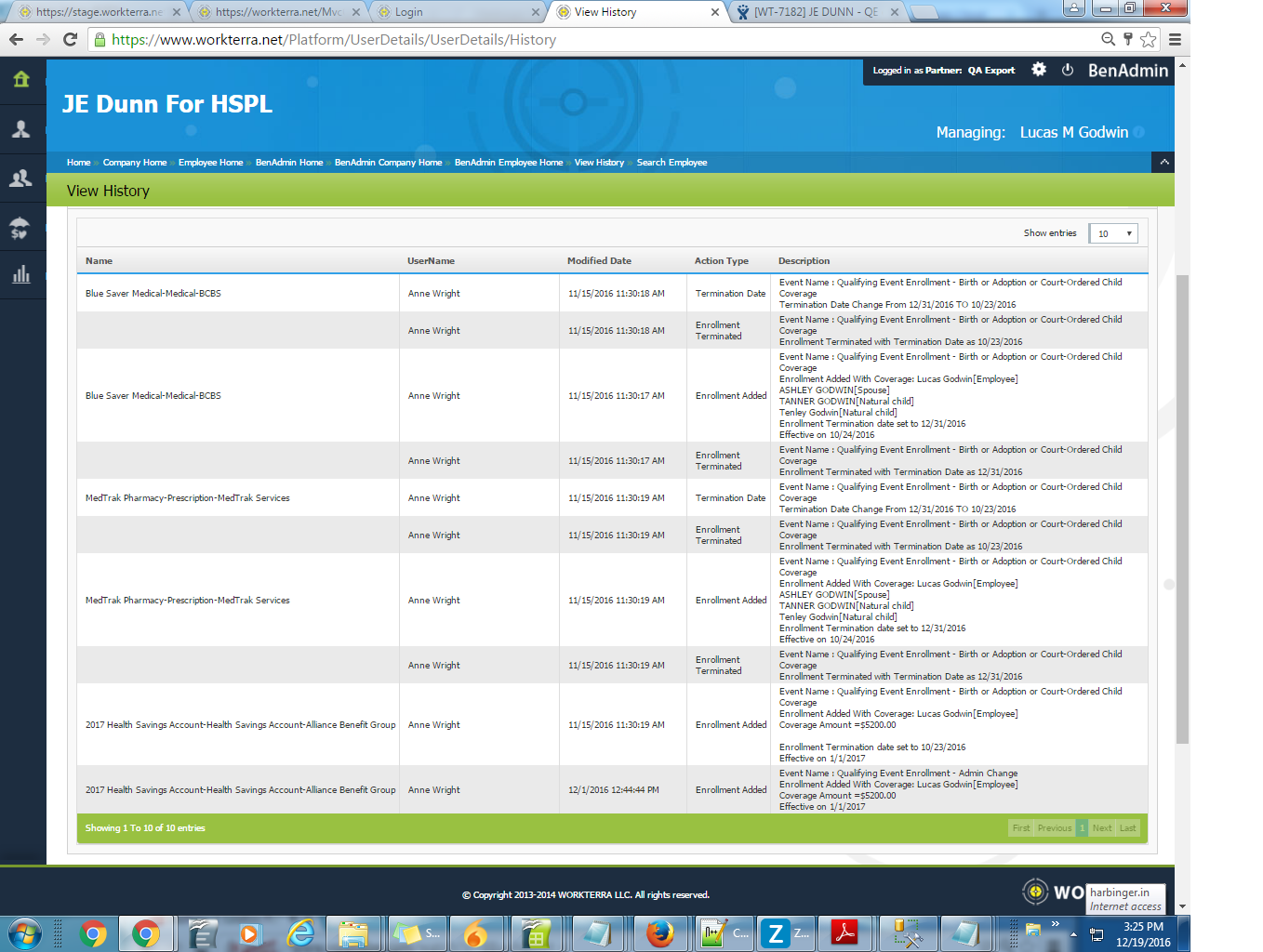Viewport: 1263px width, 952px height.
Task: Open the bar chart reports icon
Action: pos(21,274)
